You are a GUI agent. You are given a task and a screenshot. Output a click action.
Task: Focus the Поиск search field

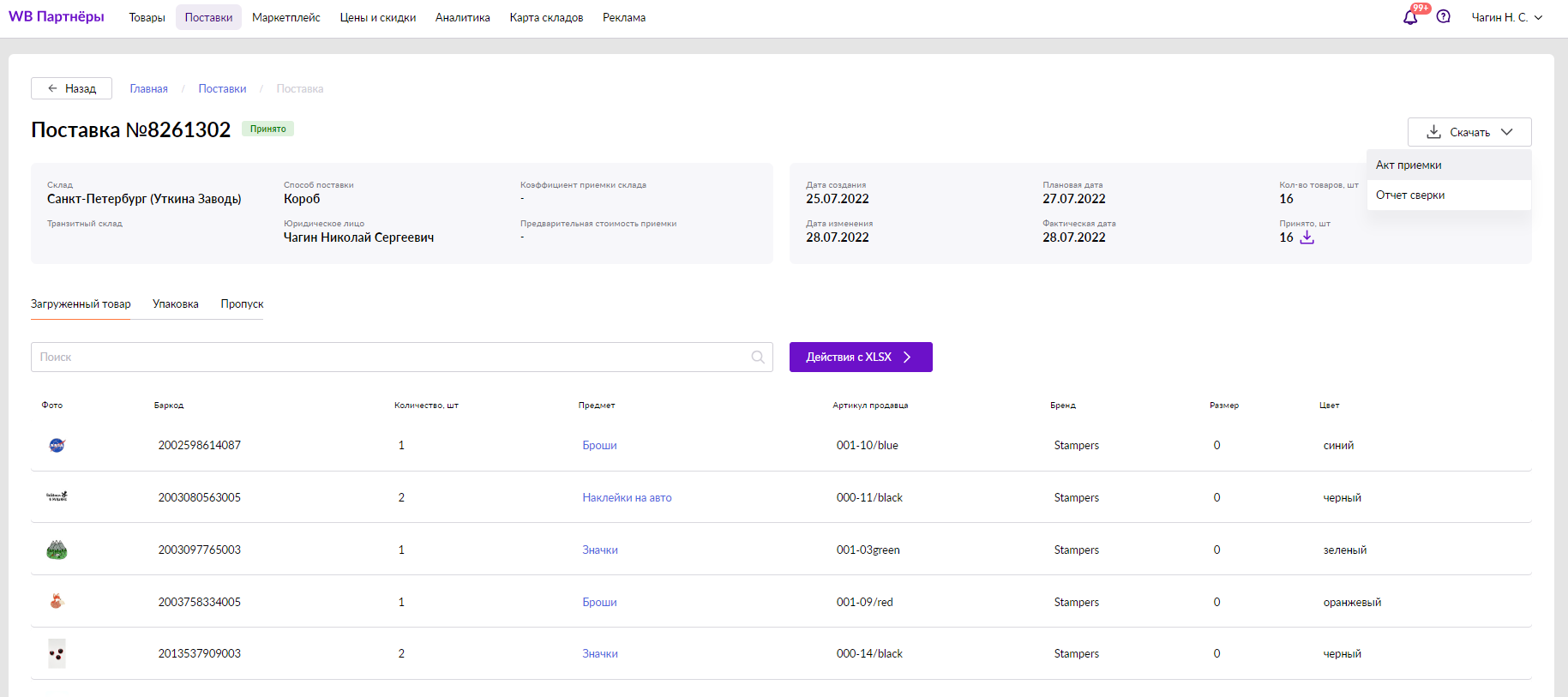[x=390, y=358]
